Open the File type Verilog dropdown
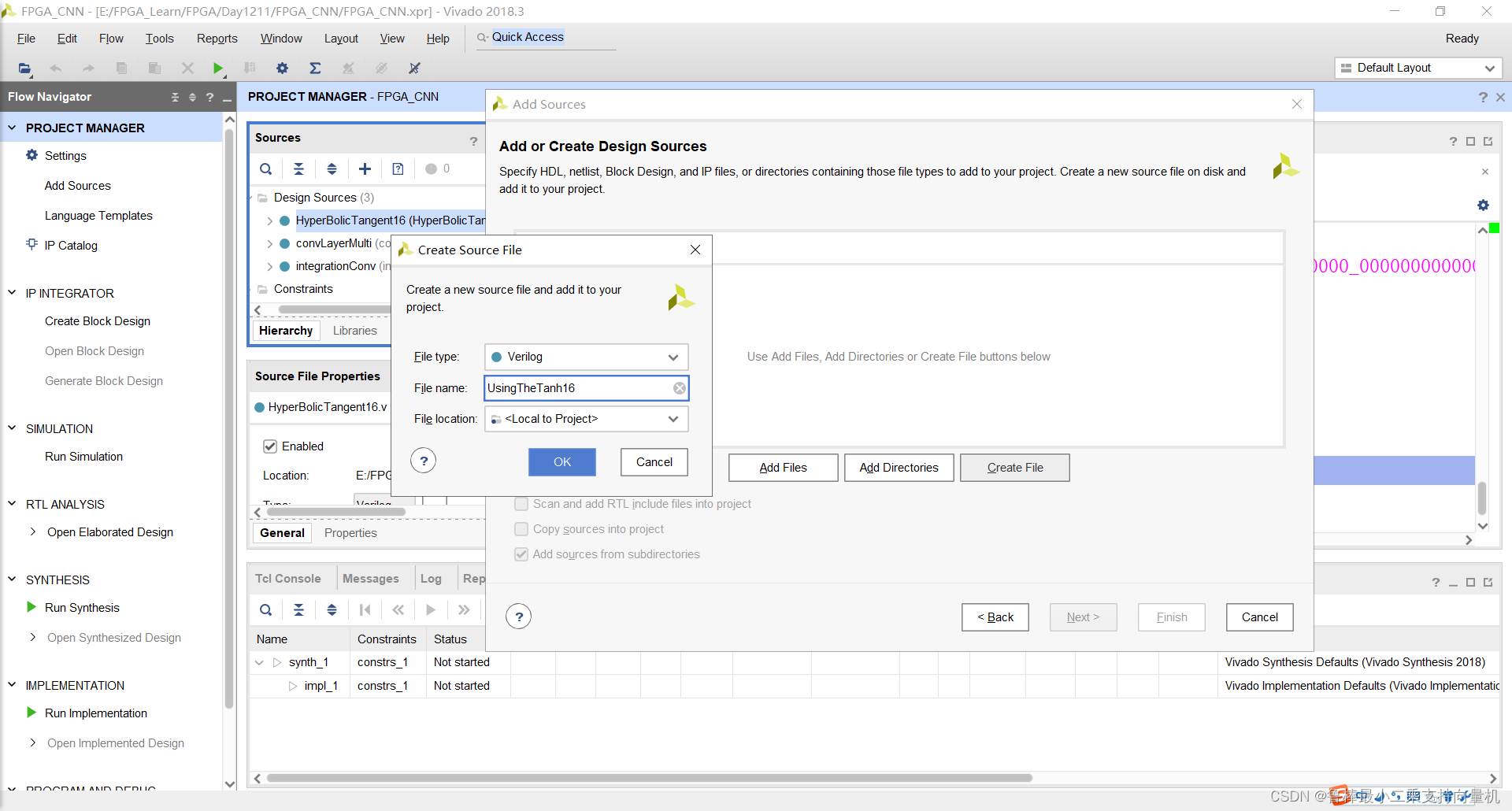 click(586, 357)
